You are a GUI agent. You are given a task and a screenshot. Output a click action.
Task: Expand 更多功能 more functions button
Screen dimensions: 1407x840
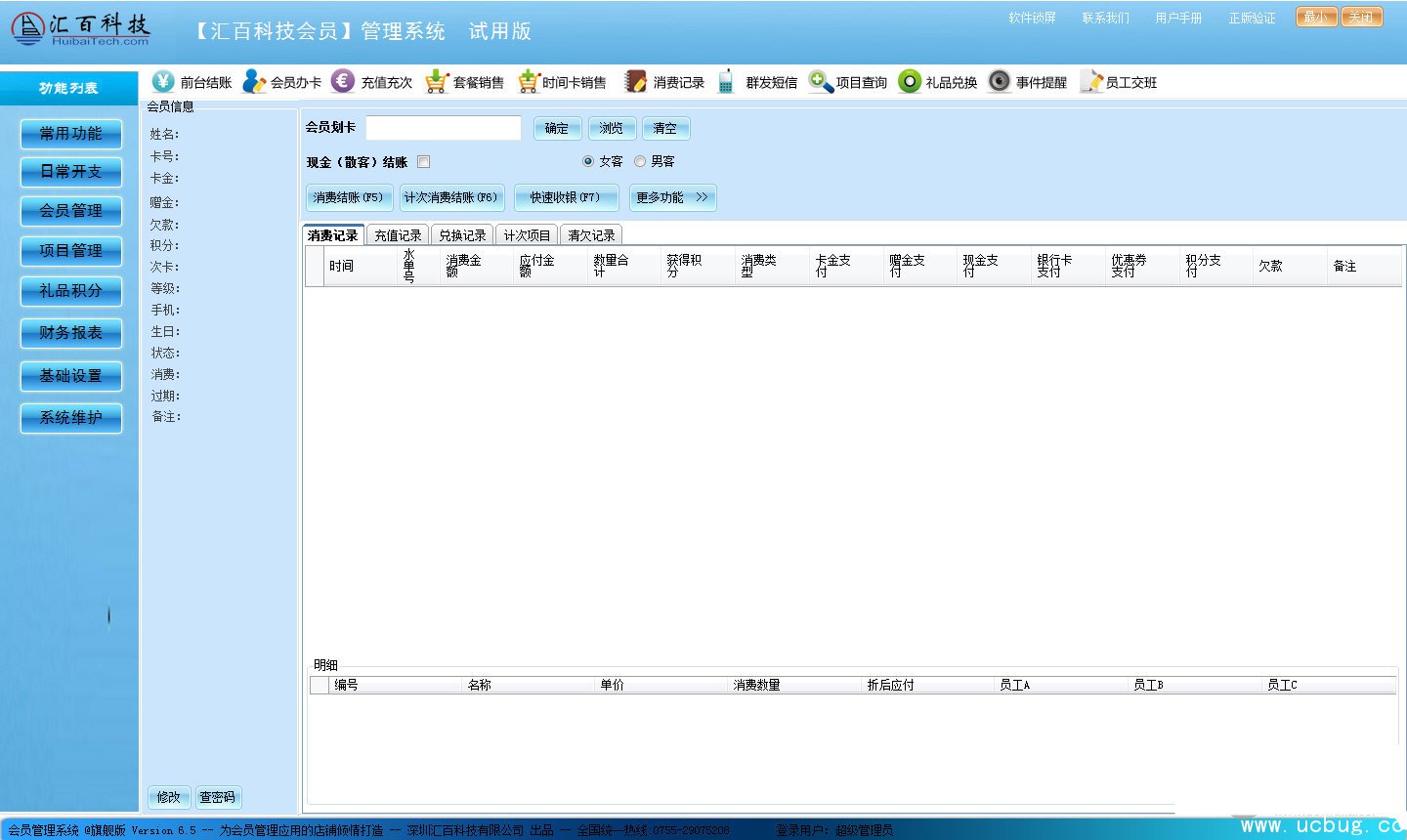point(672,197)
